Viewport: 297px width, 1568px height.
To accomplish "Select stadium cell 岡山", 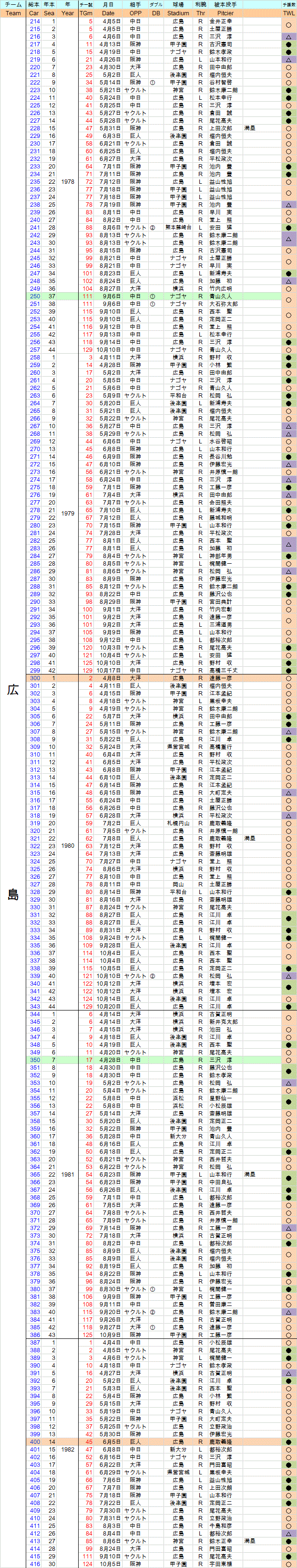I will coord(178,884).
